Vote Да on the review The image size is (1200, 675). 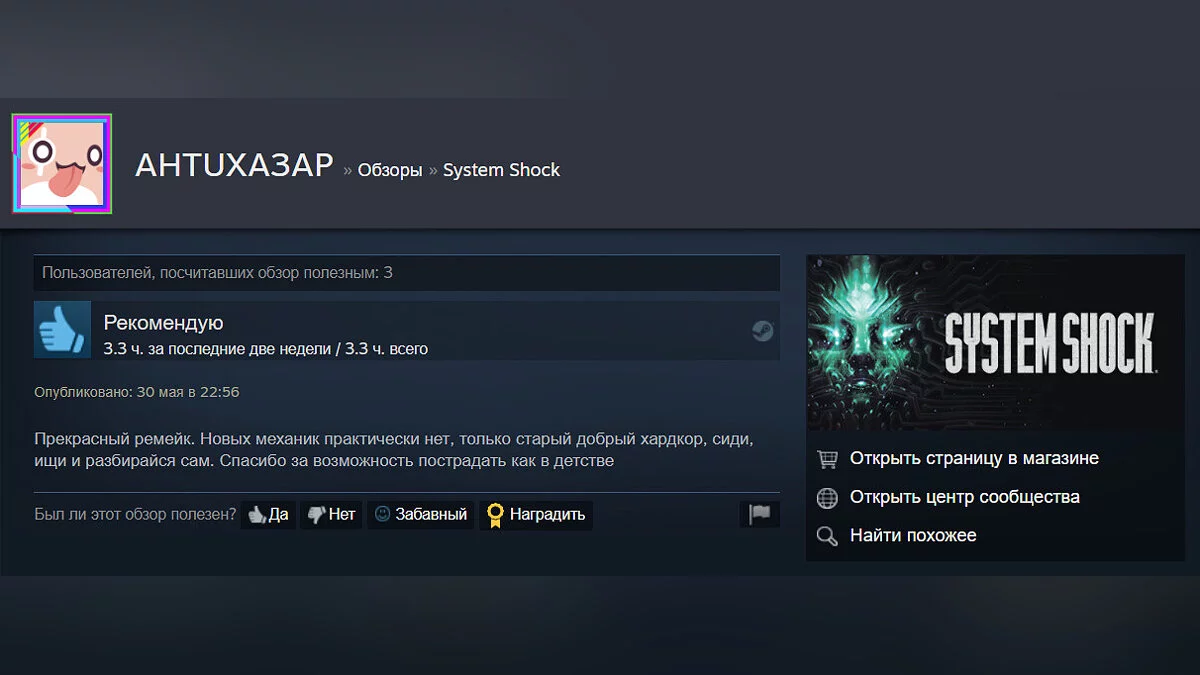[268, 515]
